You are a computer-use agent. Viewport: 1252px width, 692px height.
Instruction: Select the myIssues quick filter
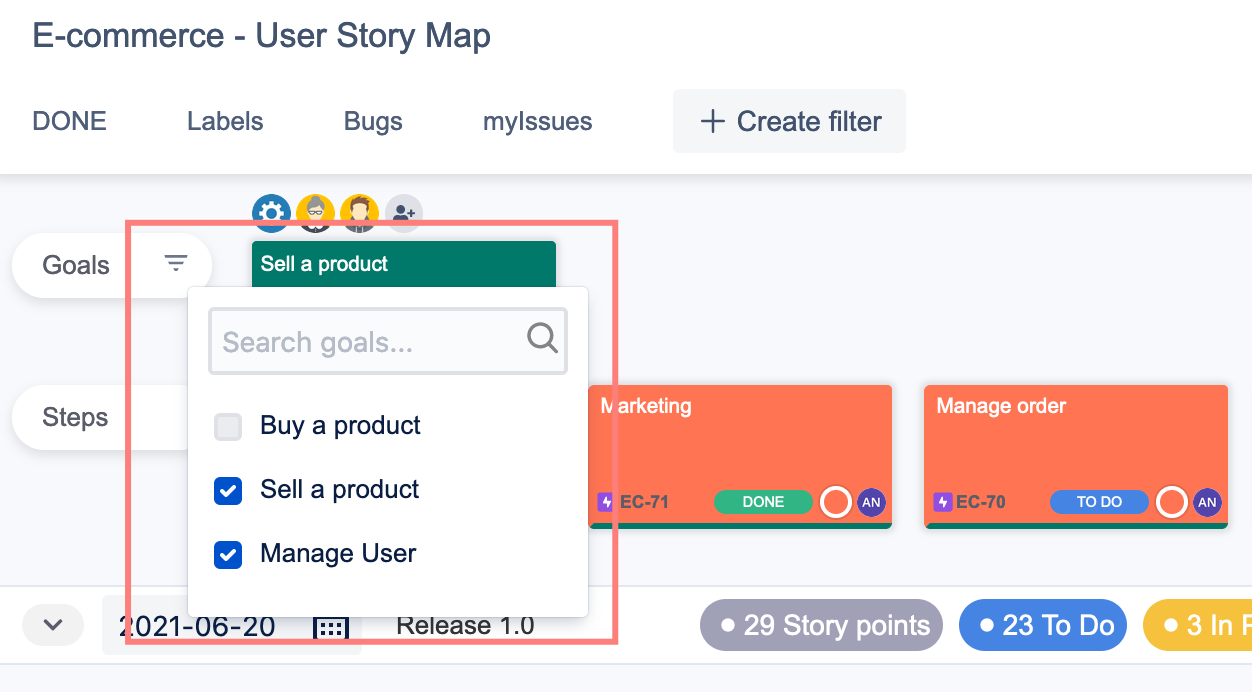pyautogui.click(x=537, y=122)
